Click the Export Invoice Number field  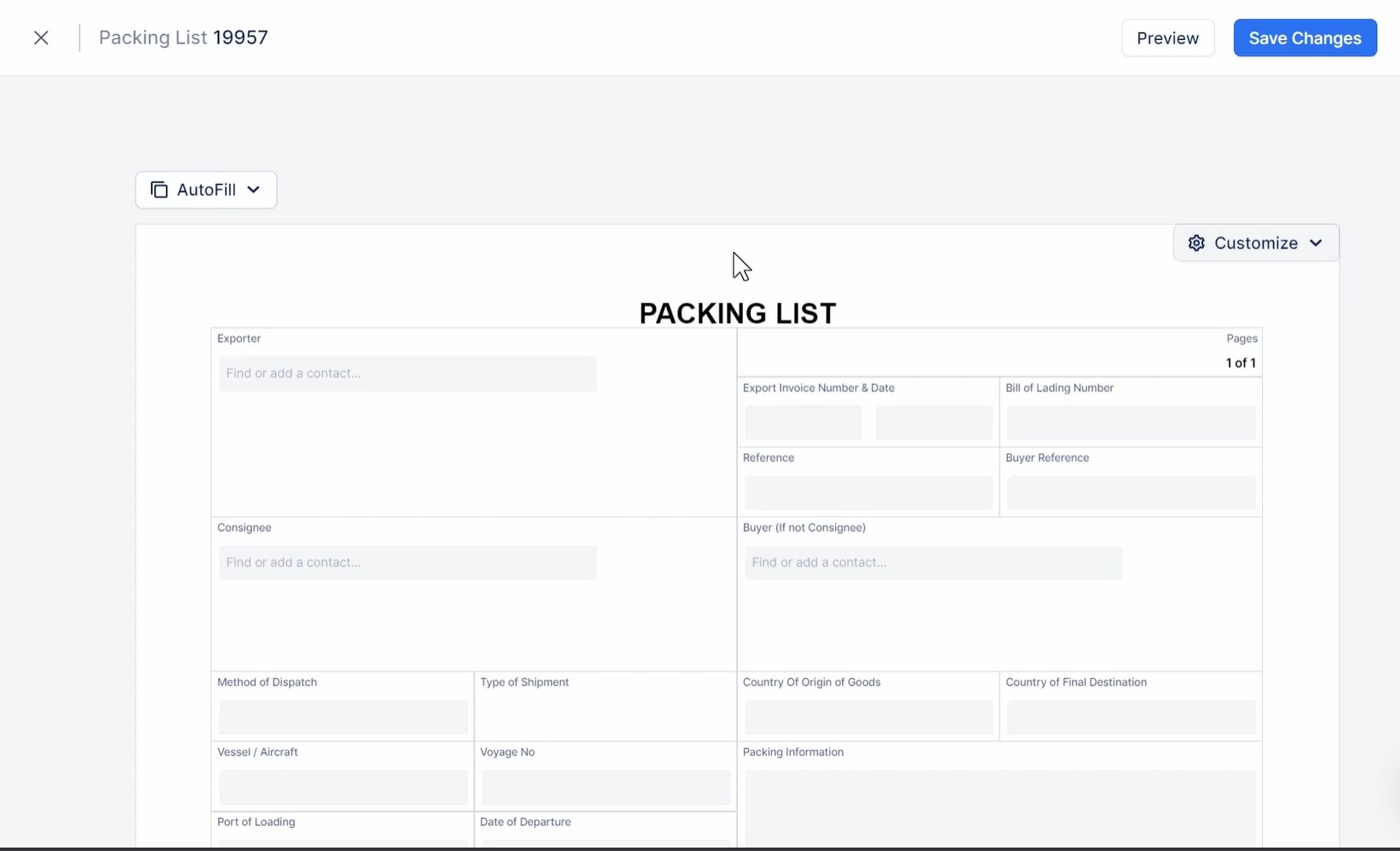[x=803, y=423]
